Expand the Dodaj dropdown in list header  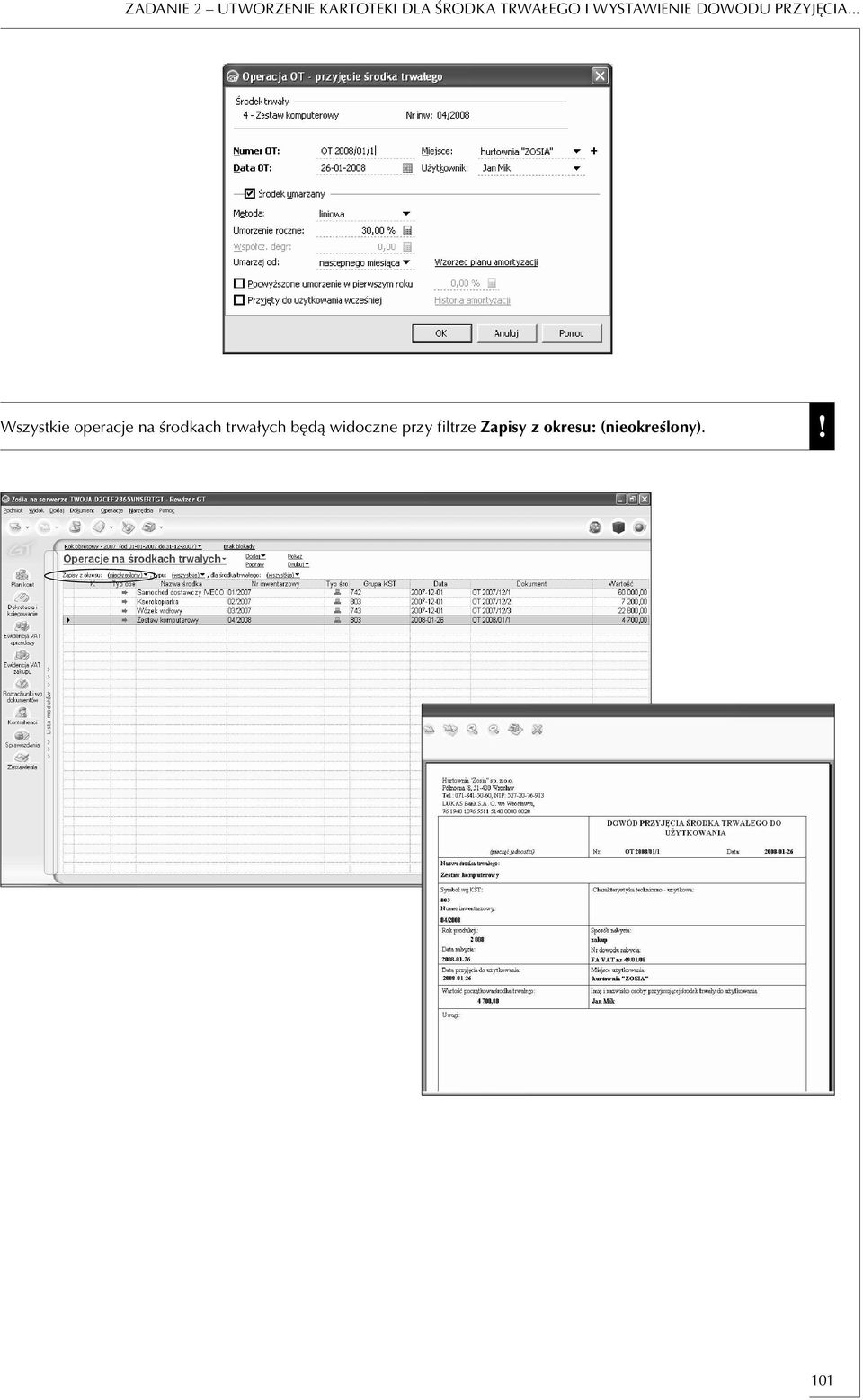[x=256, y=556]
